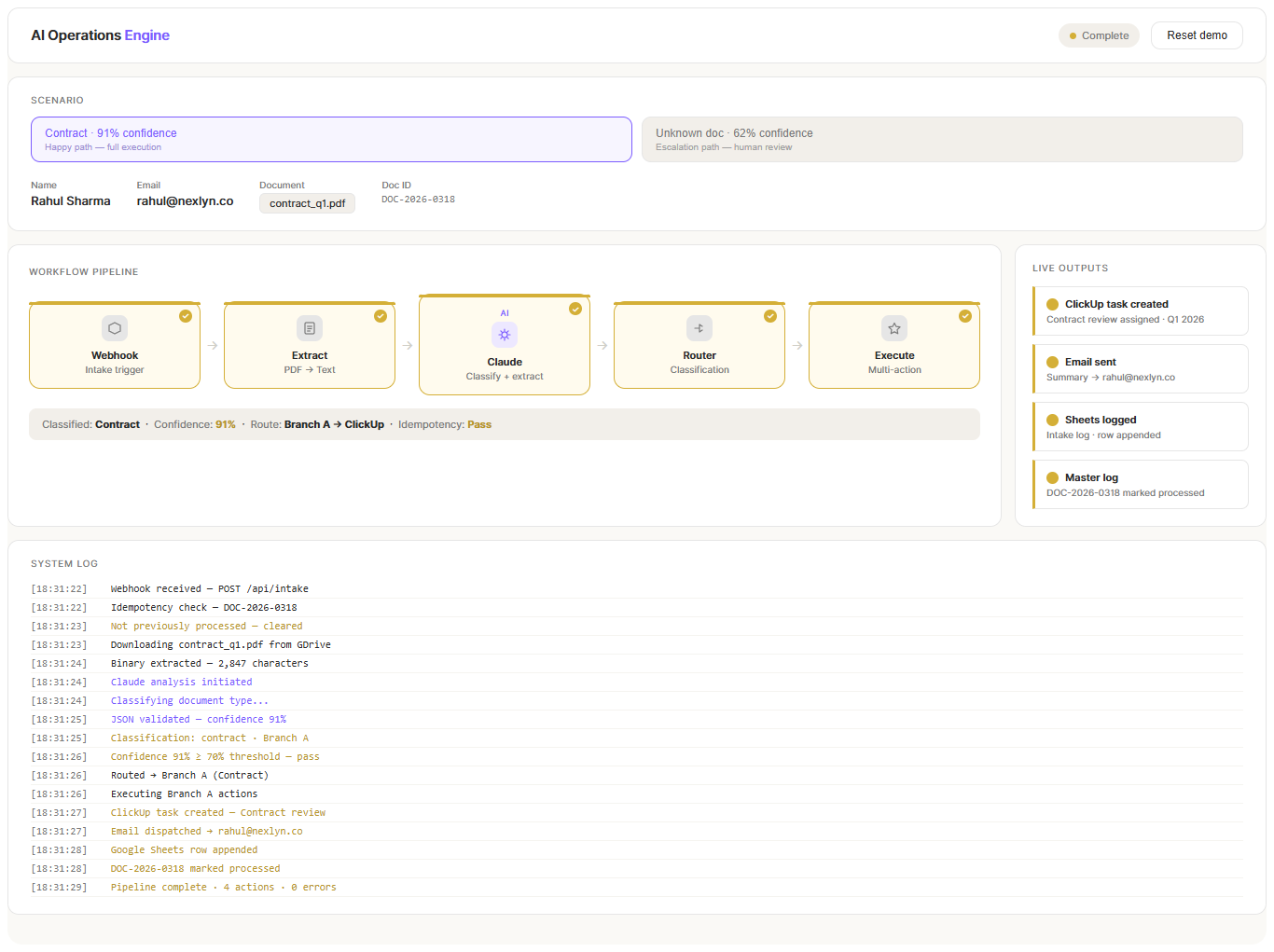Click log line 'Google Sheets row appended'

tap(184, 850)
